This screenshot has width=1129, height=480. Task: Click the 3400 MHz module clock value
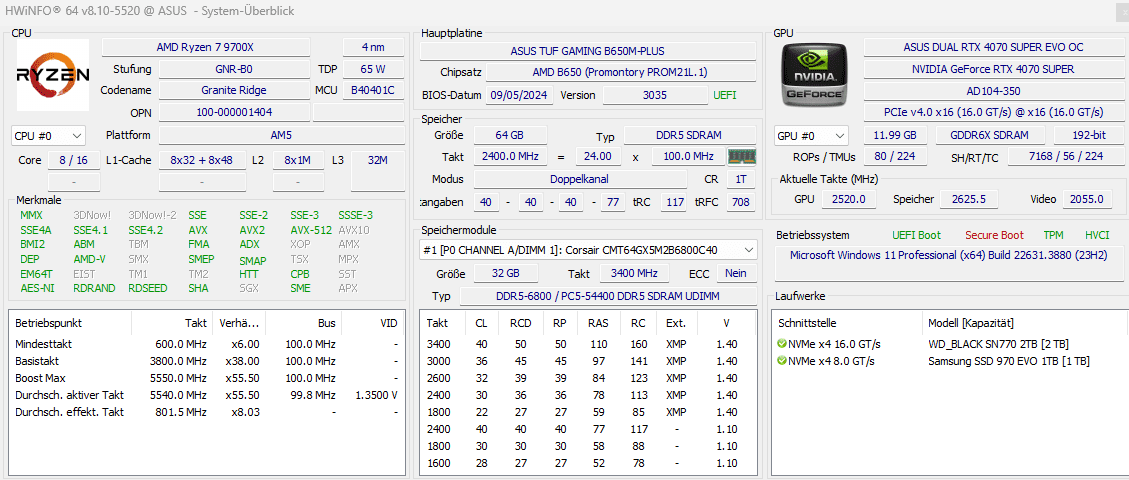[x=635, y=273]
